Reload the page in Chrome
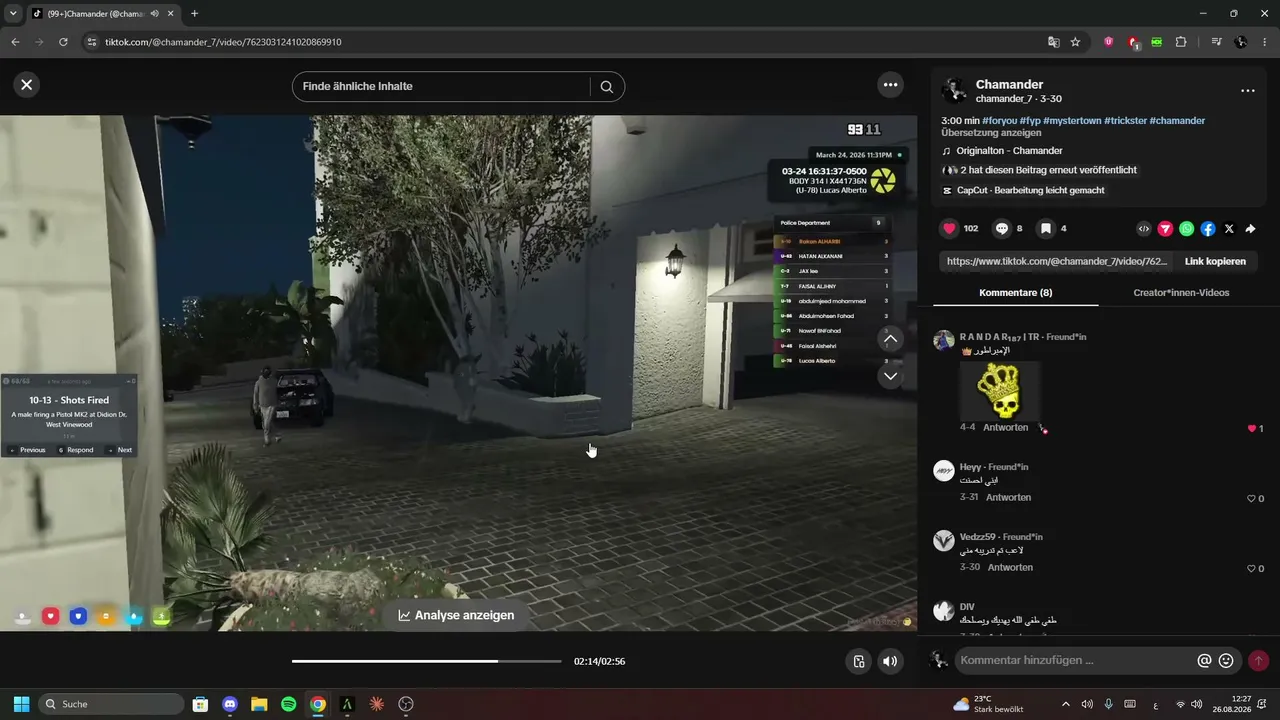1280x720 pixels. tap(63, 42)
